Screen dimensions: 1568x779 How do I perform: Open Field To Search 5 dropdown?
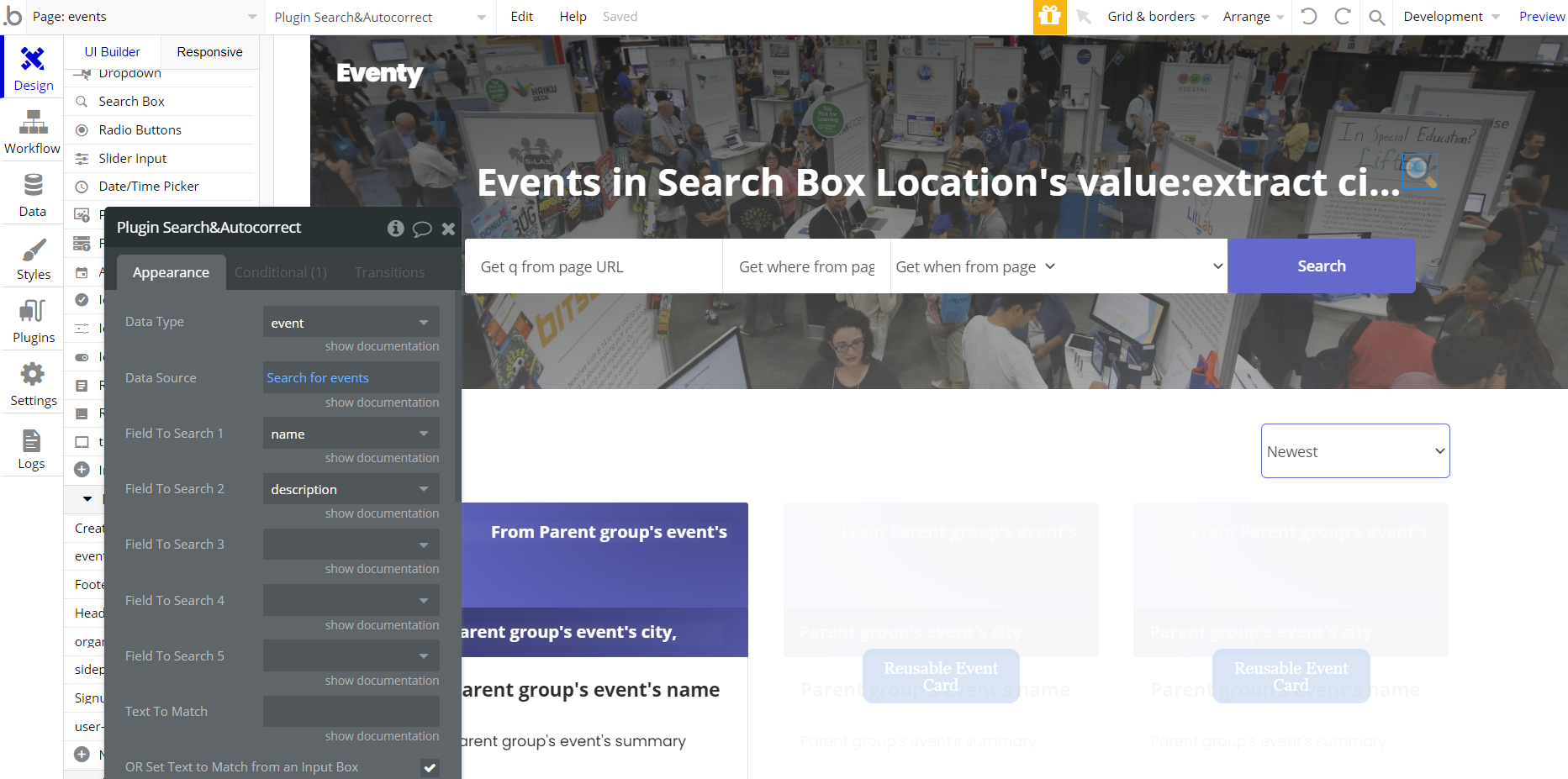click(x=351, y=656)
